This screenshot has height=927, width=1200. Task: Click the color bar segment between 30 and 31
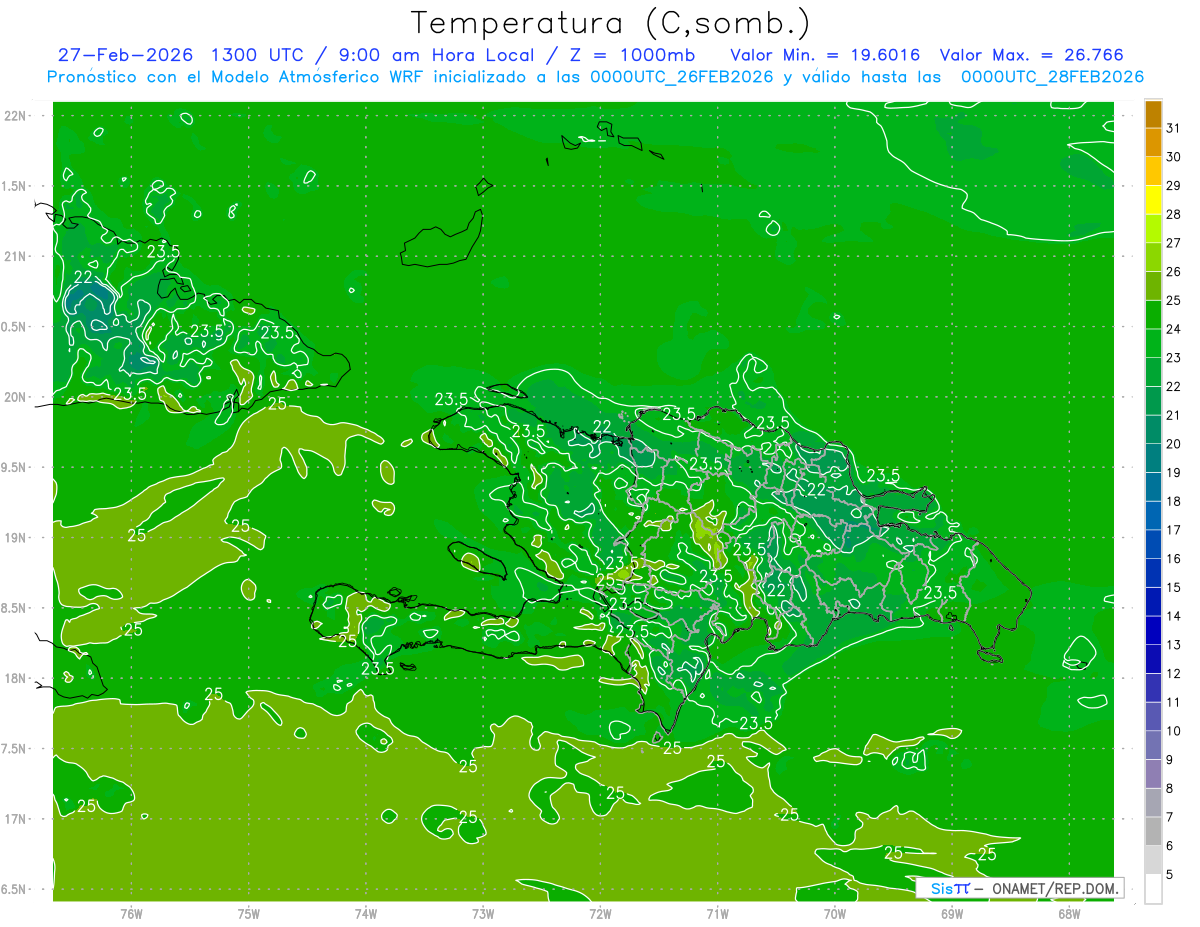tap(1153, 142)
